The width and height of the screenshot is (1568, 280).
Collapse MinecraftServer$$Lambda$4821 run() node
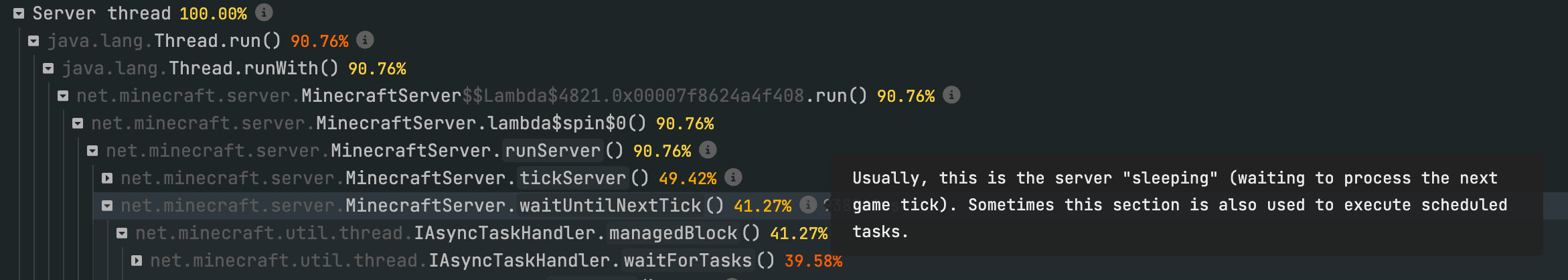coord(63,96)
